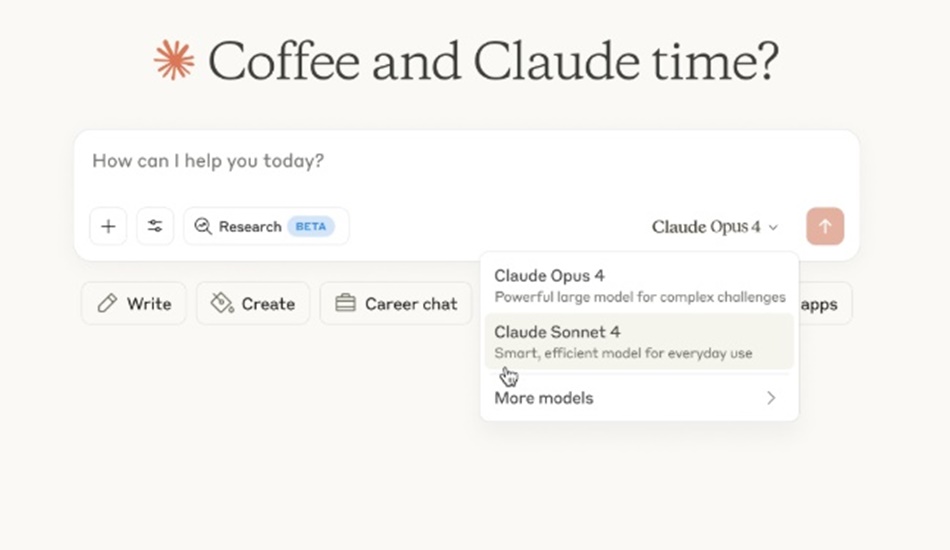Click the pencil icon on Write
Image resolution: width=950 pixels, height=550 pixels.
click(x=107, y=303)
